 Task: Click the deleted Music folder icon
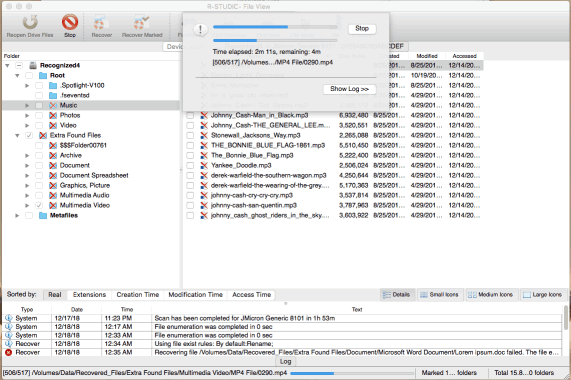pos(53,105)
